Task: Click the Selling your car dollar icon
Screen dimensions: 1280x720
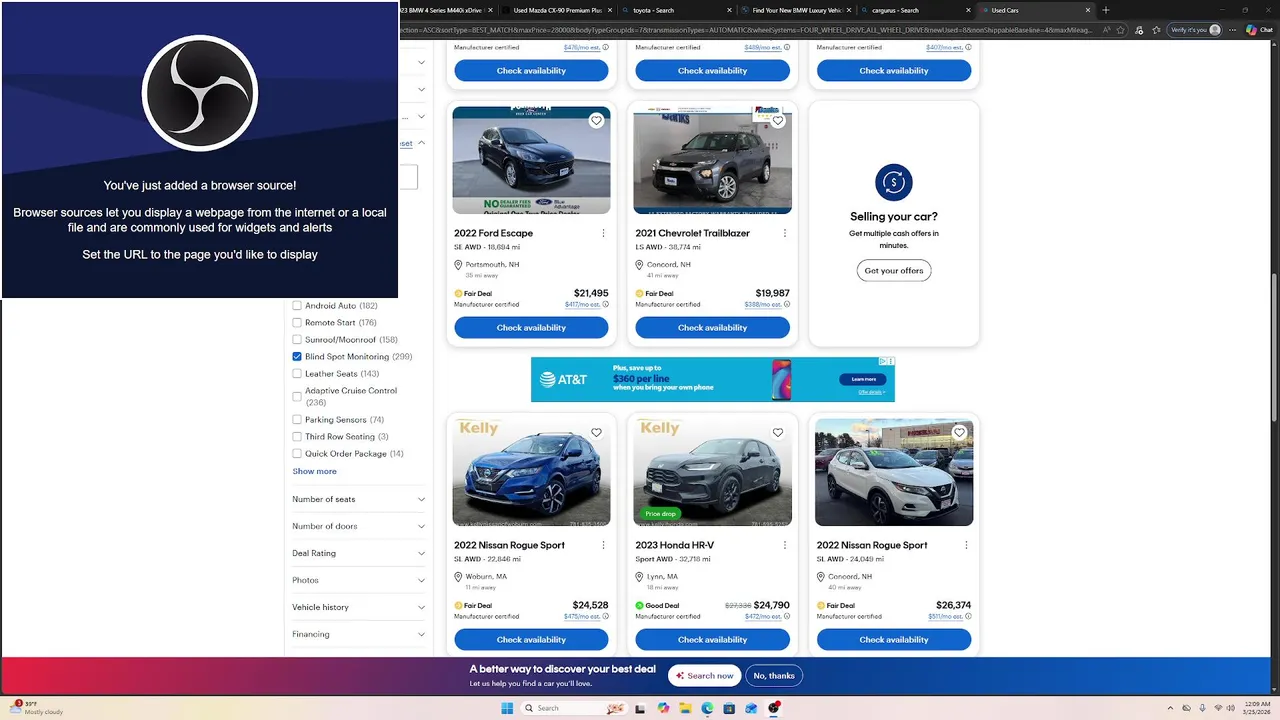Action: (x=894, y=182)
